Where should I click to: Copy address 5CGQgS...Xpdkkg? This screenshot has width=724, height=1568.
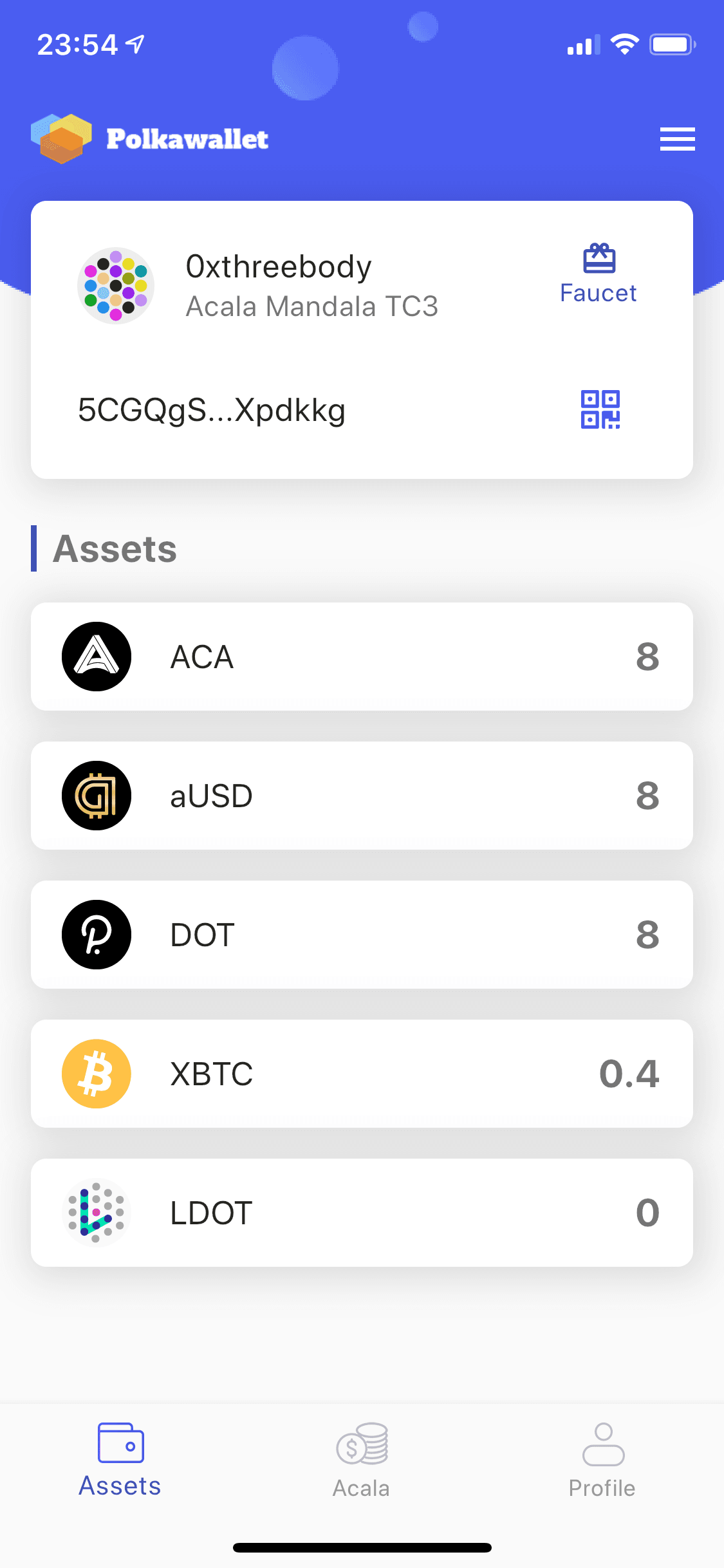[x=212, y=410]
